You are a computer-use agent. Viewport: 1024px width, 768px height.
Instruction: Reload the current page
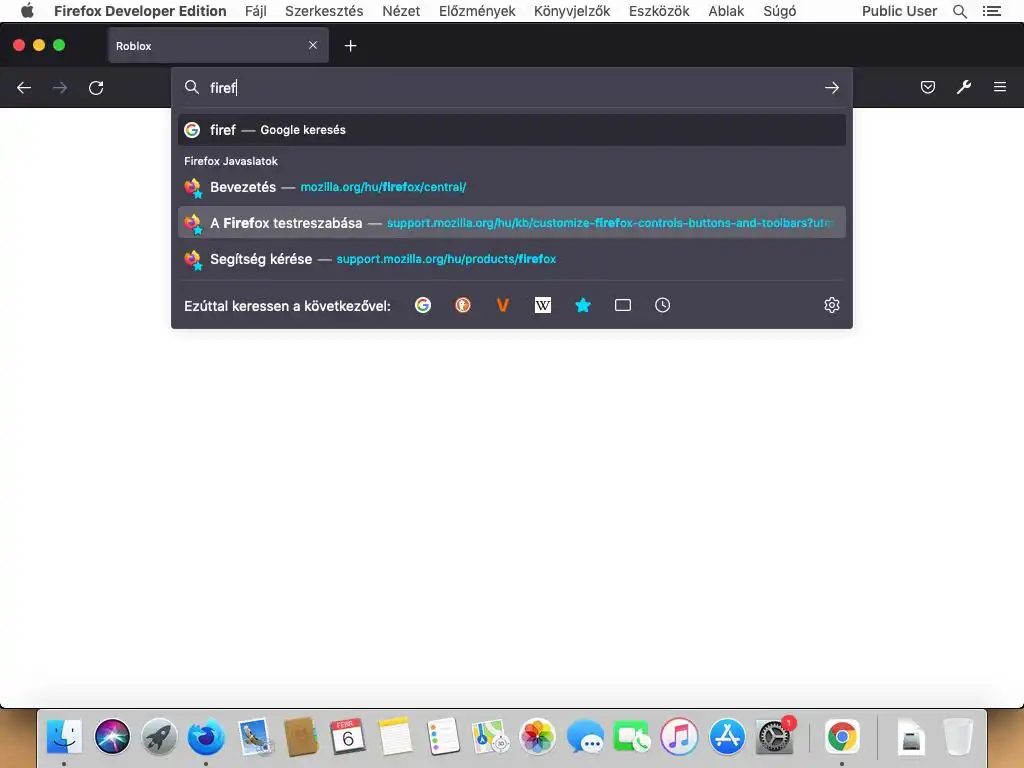(96, 88)
